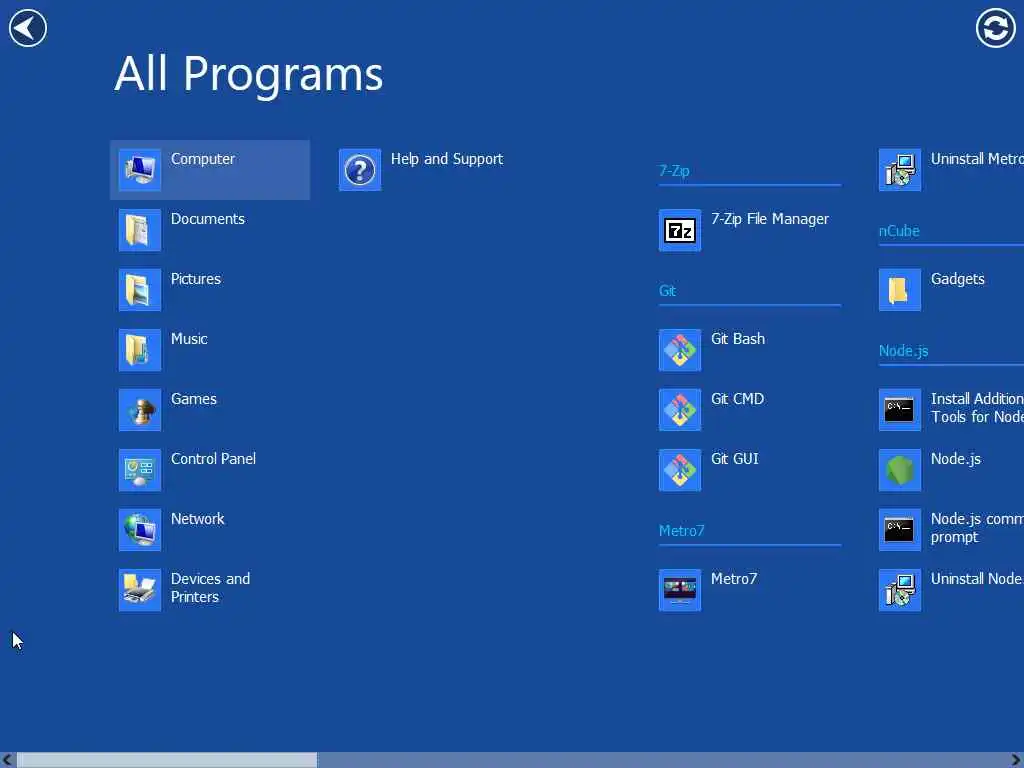Click the scrollbar right arrow
The width and height of the screenshot is (1024, 768).
(x=1017, y=760)
